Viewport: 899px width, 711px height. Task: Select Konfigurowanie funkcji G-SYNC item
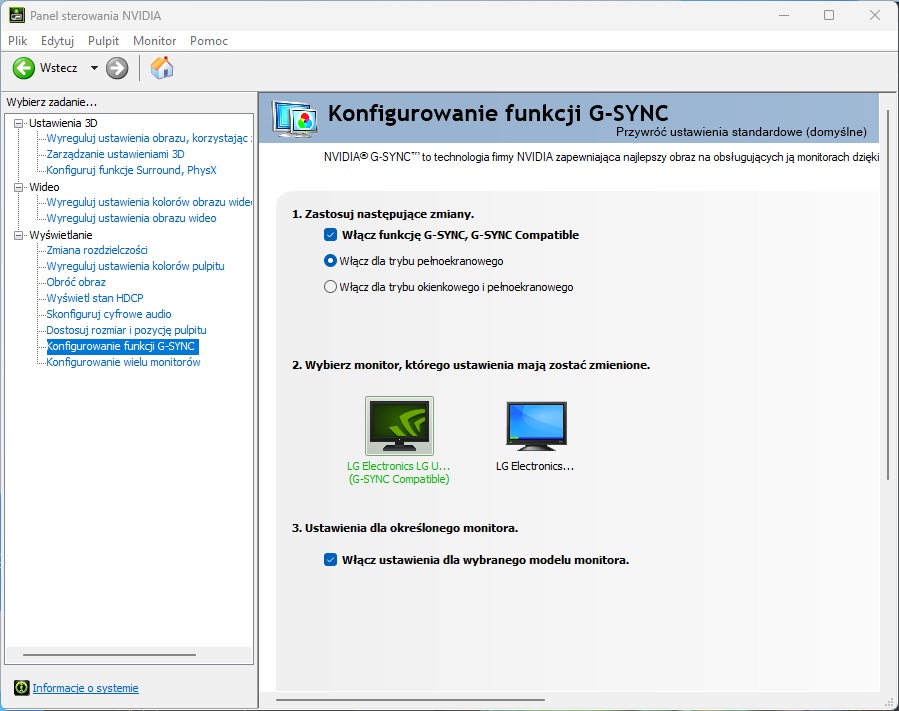pos(122,346)
